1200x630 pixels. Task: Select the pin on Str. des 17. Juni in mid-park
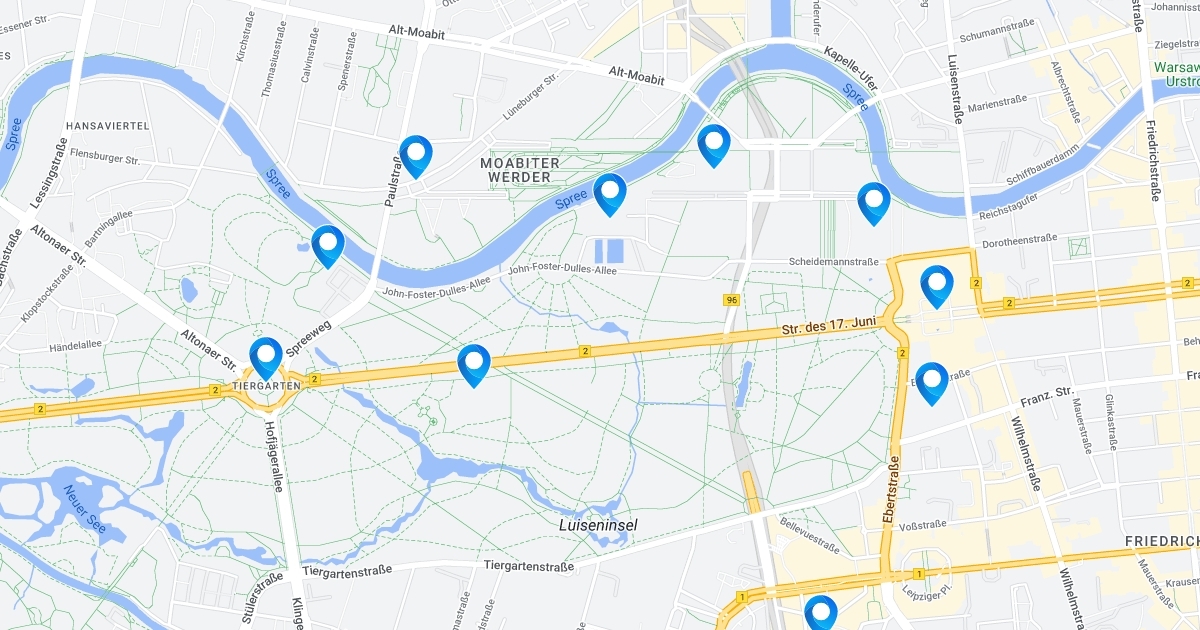point(474,365)
